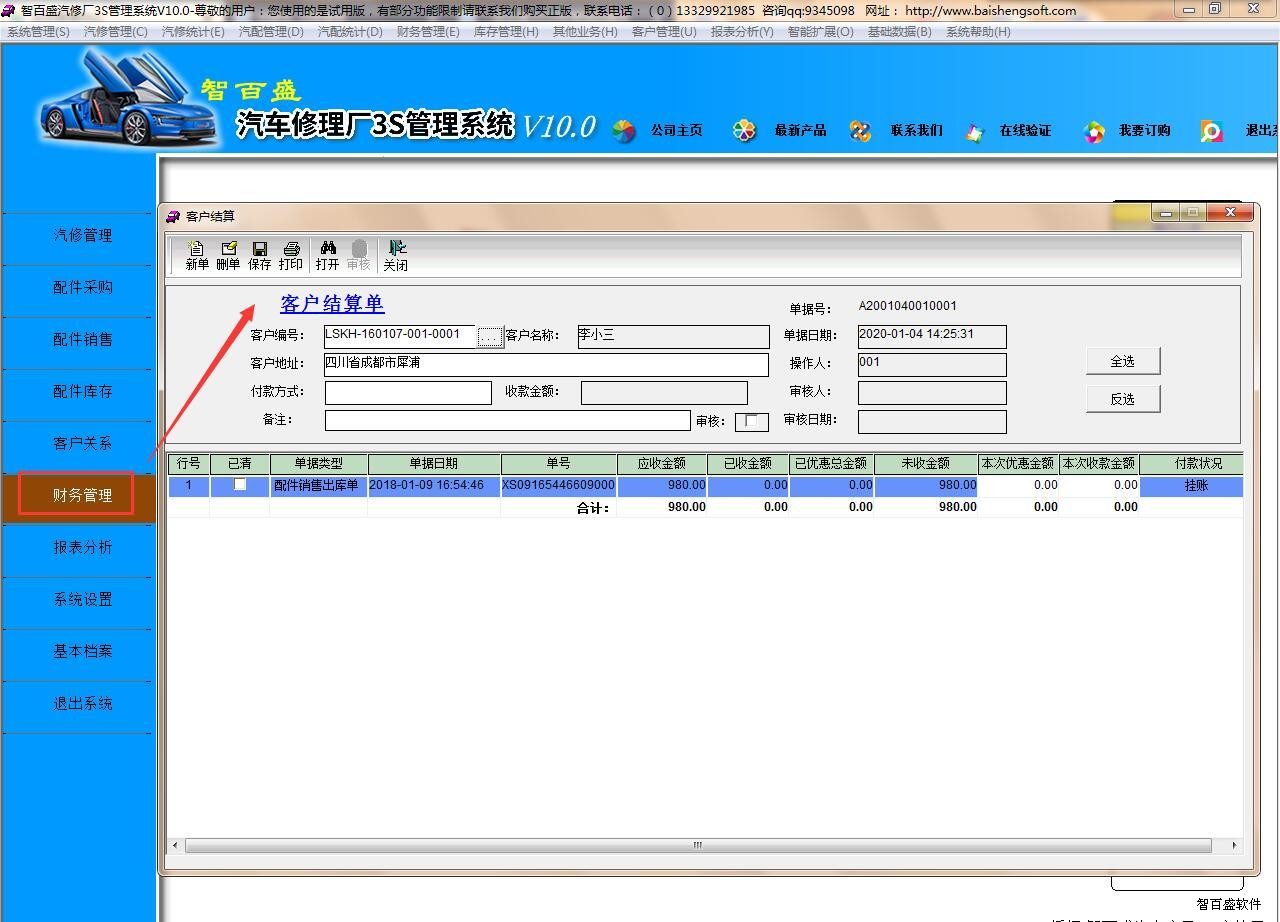Click the 2018-01-09 16:54:46 date cell
The image size is (1280, 922).
click(434, 486)
